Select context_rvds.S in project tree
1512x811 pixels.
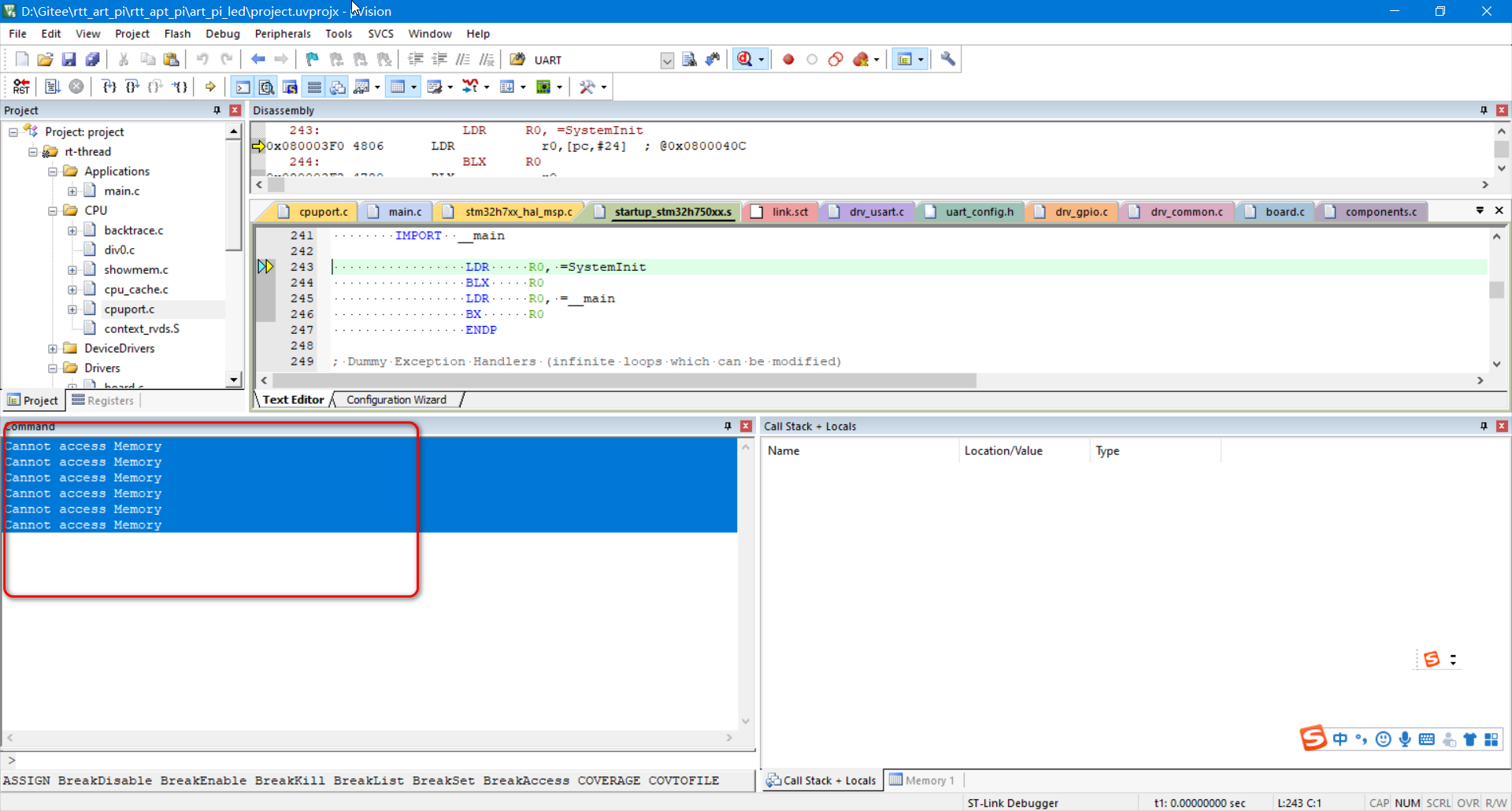142,329
